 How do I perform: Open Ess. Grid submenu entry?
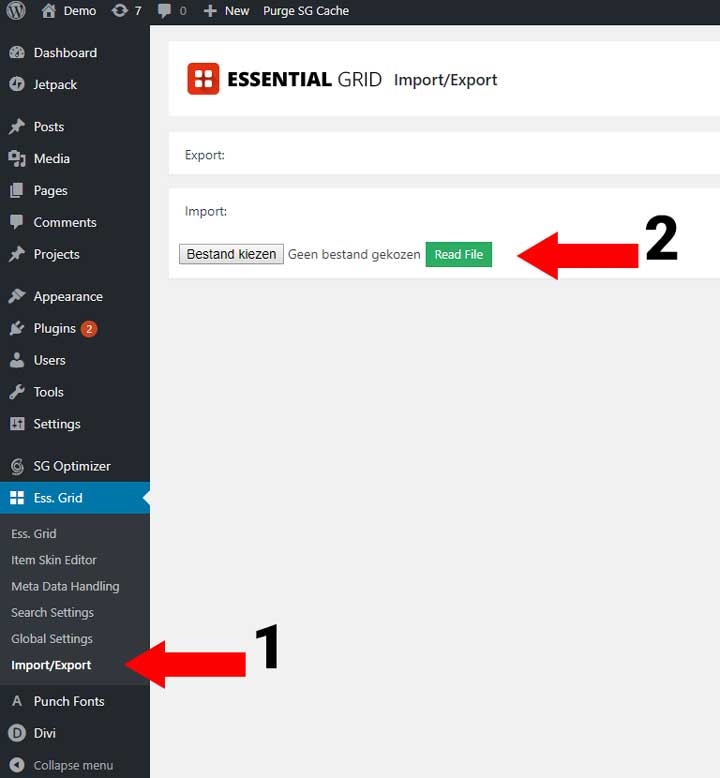pyautogui.click(x=34, y=533)
